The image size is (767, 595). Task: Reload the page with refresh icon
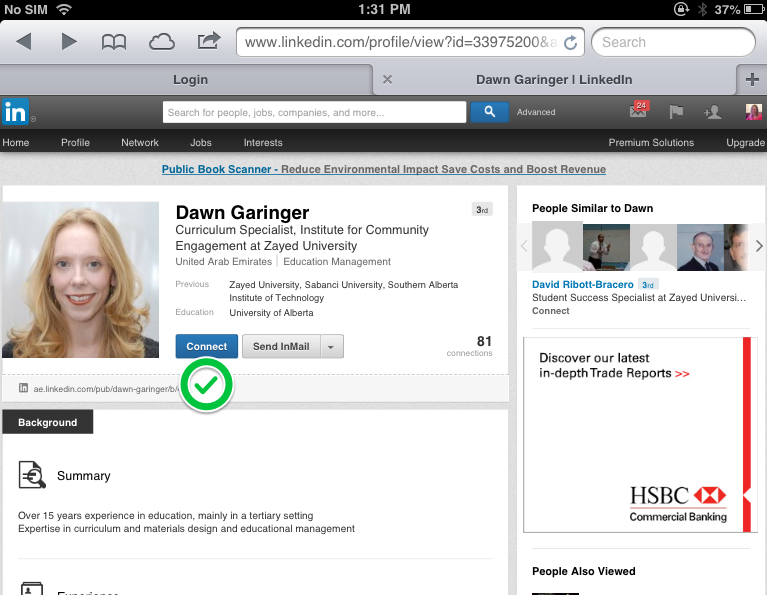570,43
